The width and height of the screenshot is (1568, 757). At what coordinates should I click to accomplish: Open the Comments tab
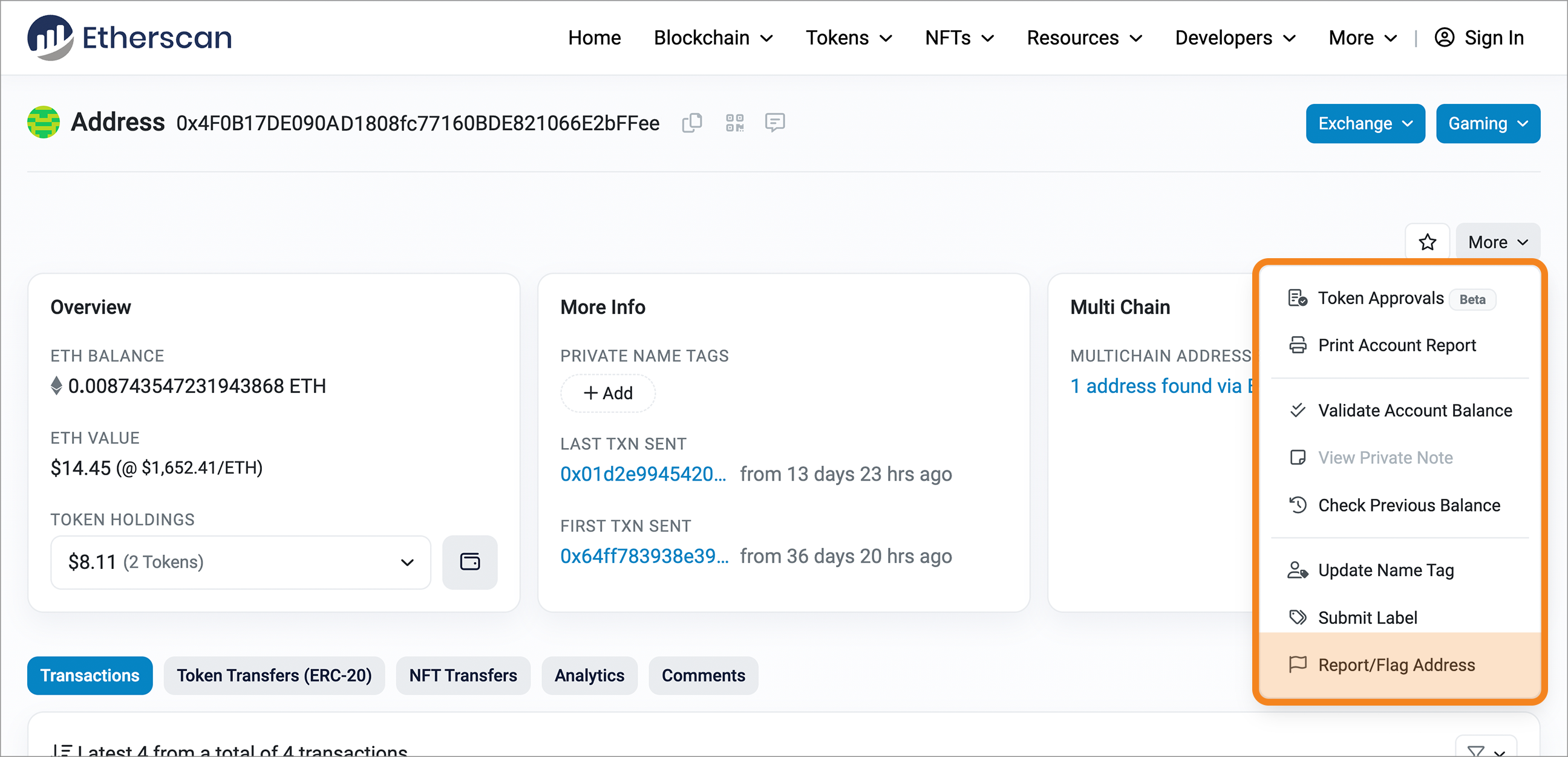[703, 675]
